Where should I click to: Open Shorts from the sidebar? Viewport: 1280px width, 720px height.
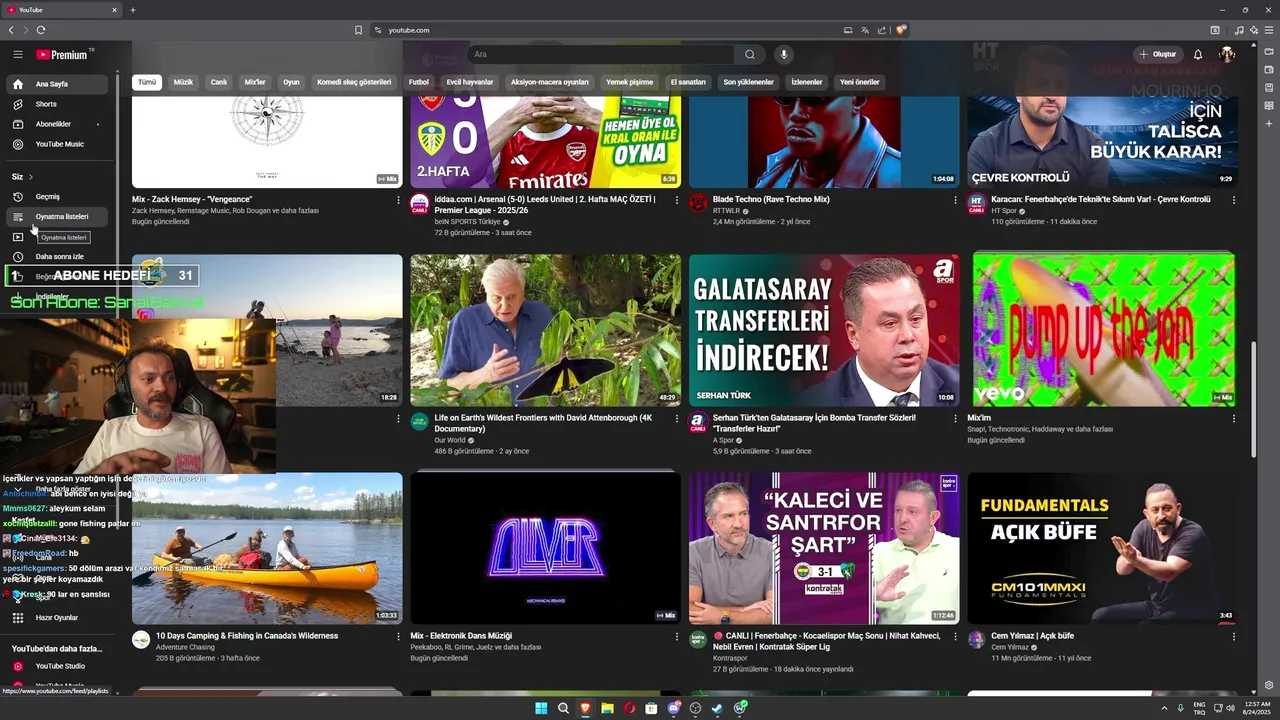coord(56,104)
